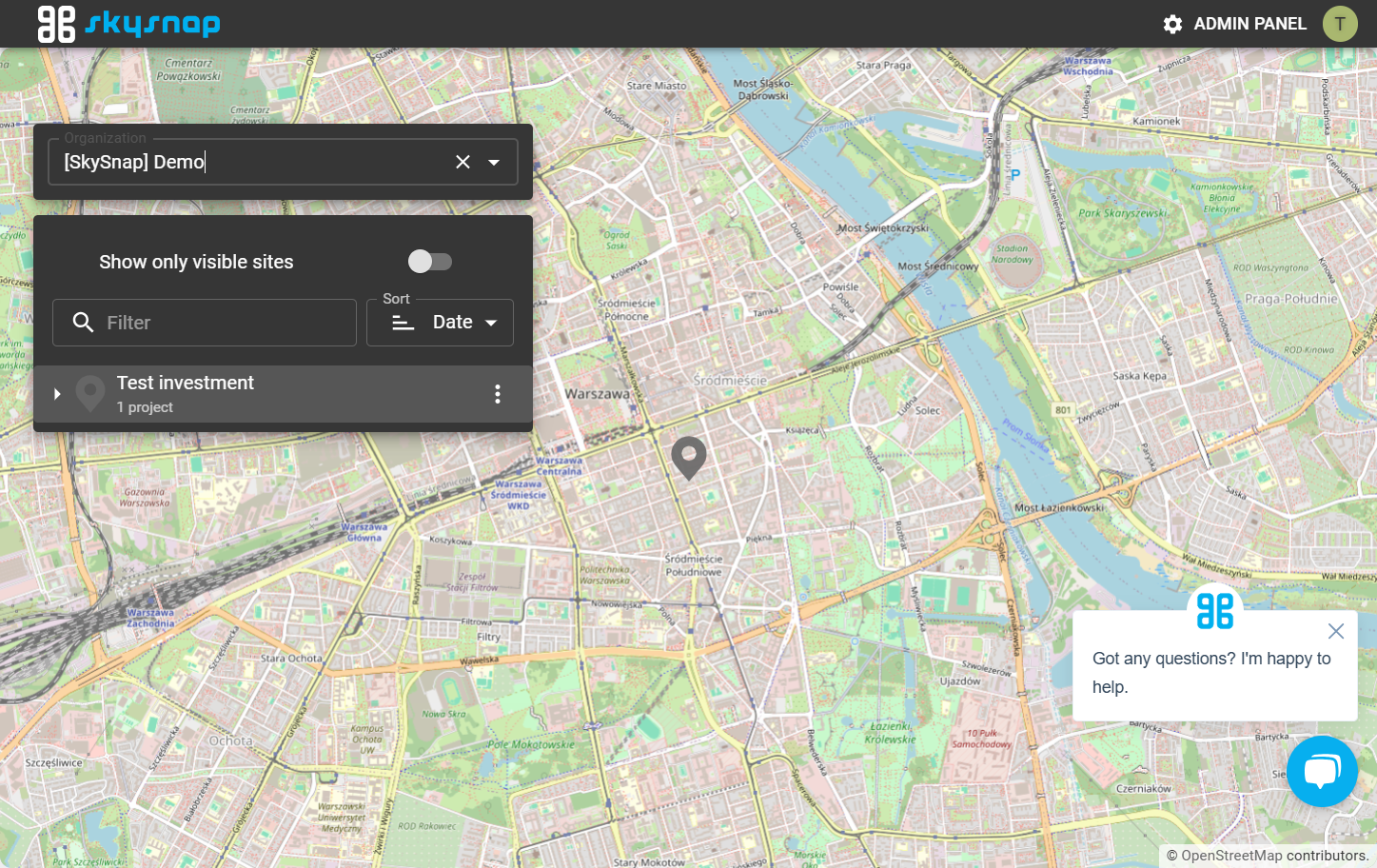Close the chat help popup
This screenshot has width=1377, height=868.
pyautogui.click(x=1336, y=631)
